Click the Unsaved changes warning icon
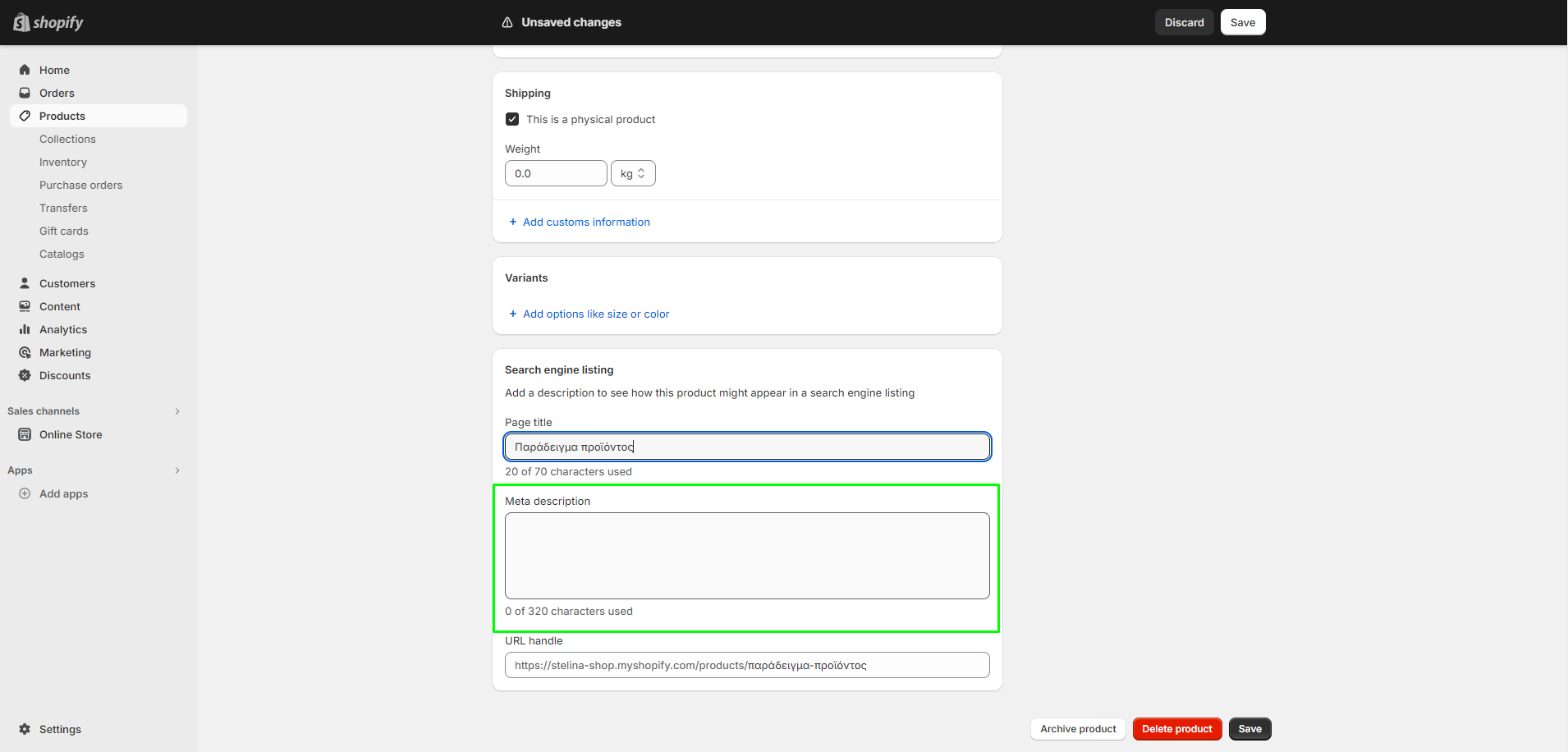Image resolution: width=1568 pixels, height=752 pixels. pos(507,22)
